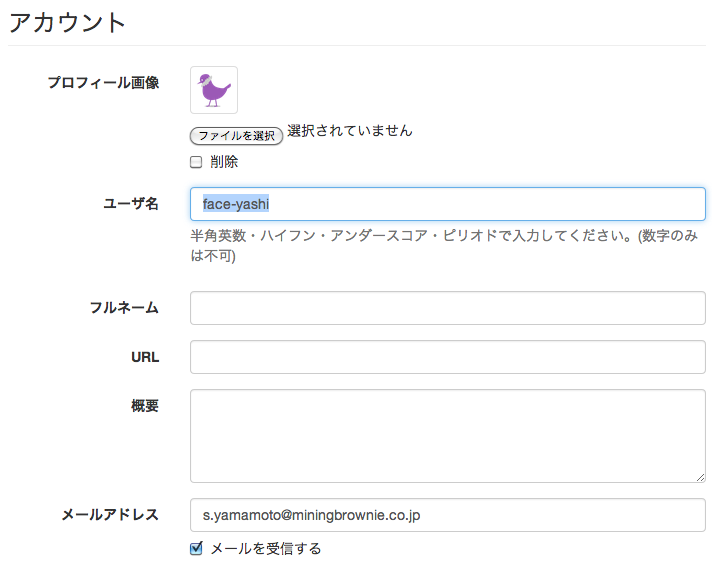Image resolution: width=712 pixels, height=578 pixels.
Task: Focus the empty フルネーム text field
Action: 447,308
